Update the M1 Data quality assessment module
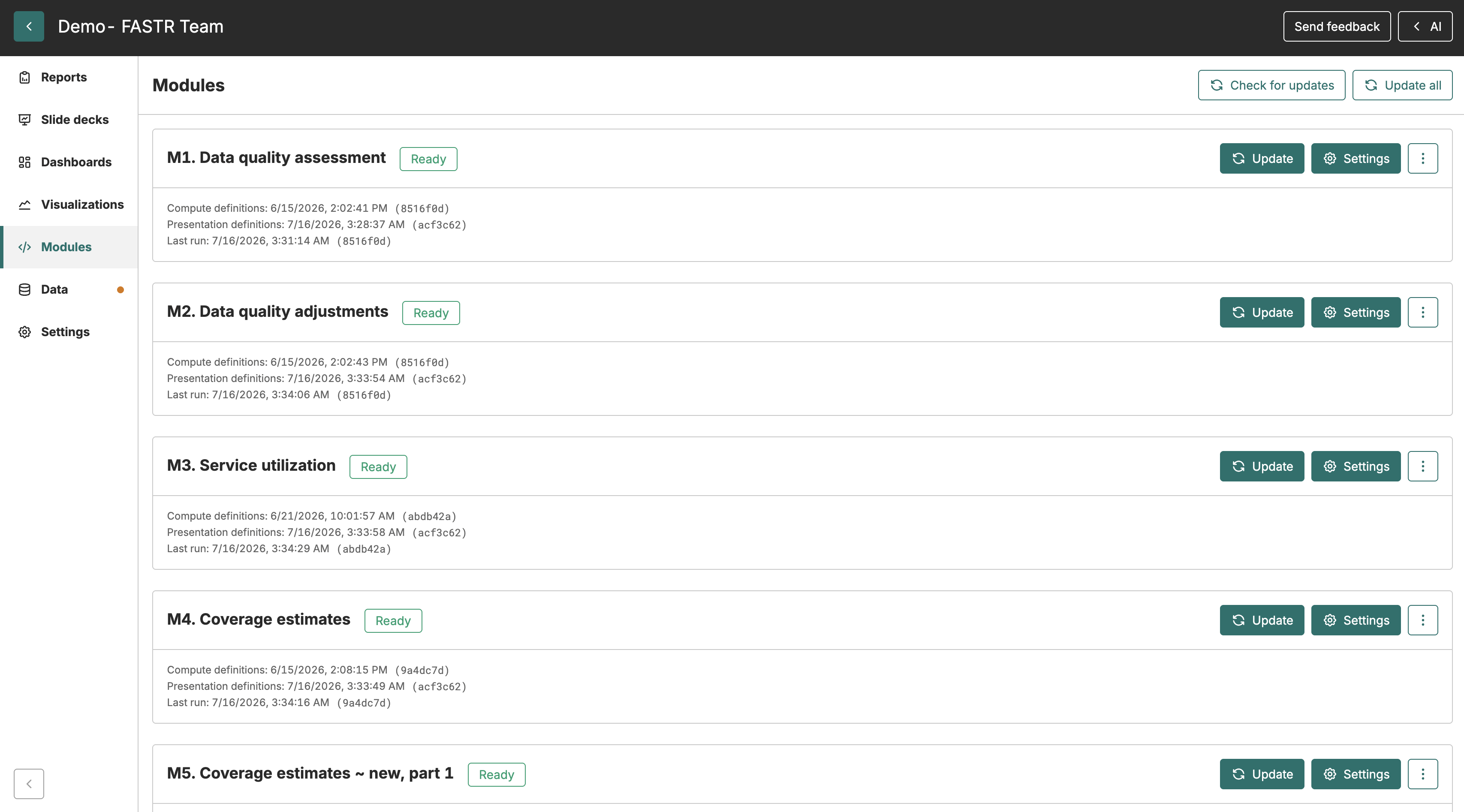Image resolution: width=1464 pixels, height=812 pixels. (1262, 159)
